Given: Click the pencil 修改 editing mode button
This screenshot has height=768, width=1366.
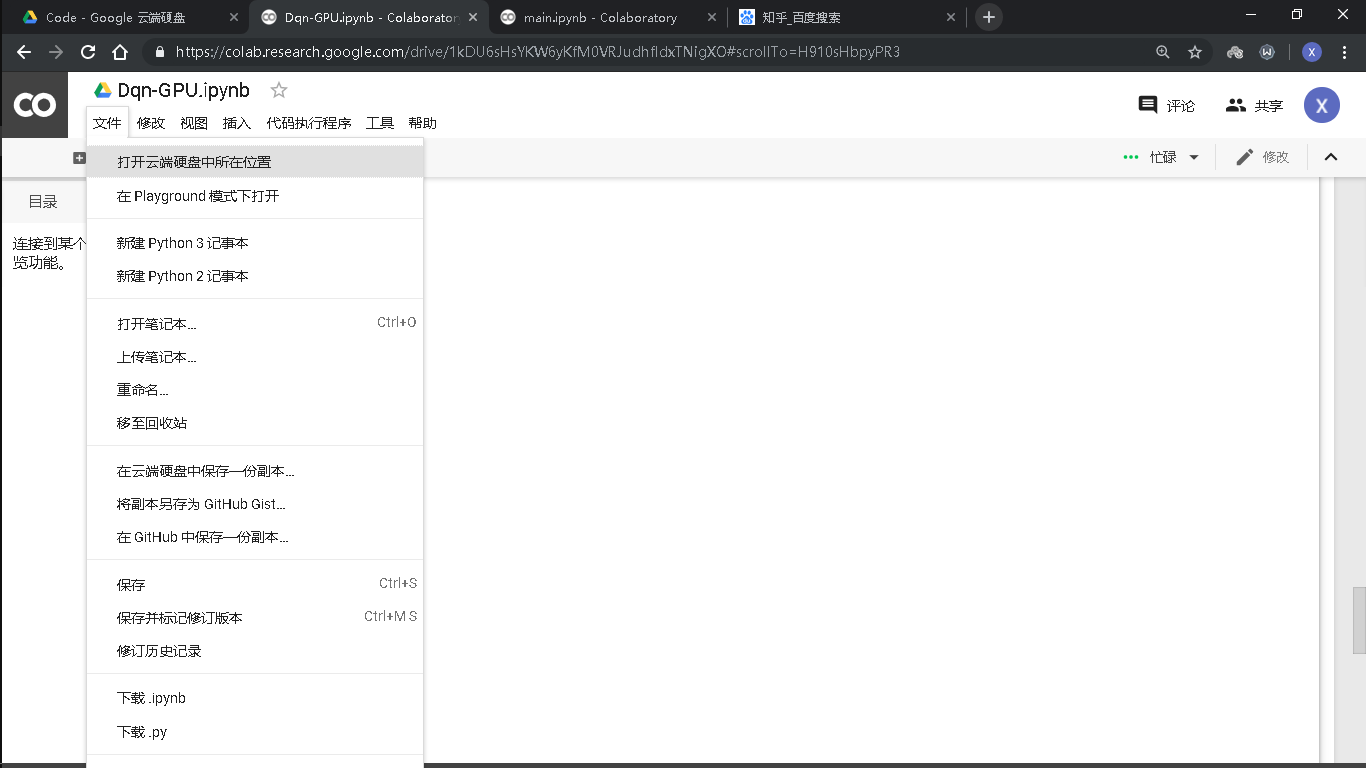Looking at the screenshot, I should (1262, 157).
